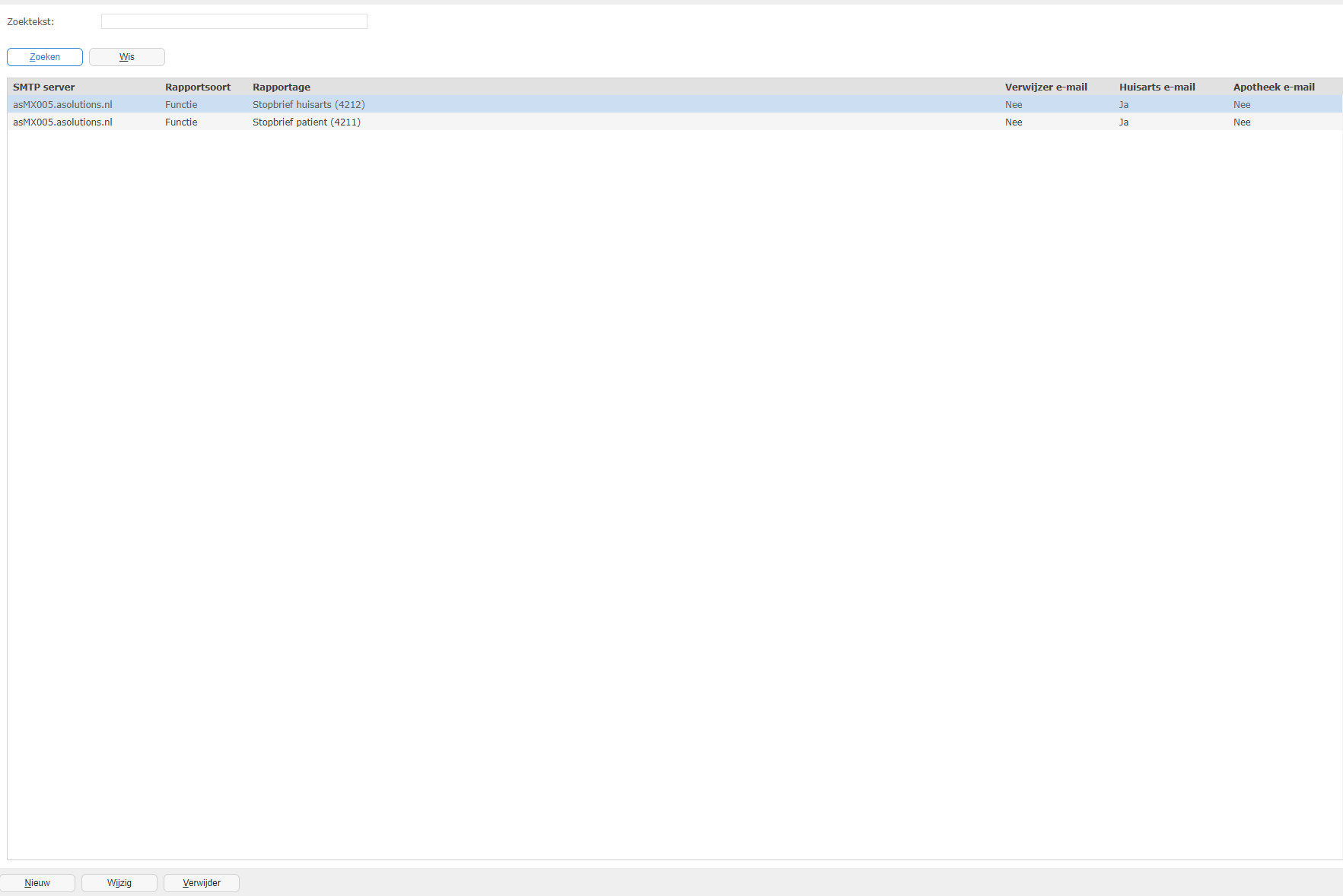Click Huisarts 'Ja' in Stopbrief huisarts row
The width and height of the screenshot is (1343, 896).
click(x=1124, y=105)
